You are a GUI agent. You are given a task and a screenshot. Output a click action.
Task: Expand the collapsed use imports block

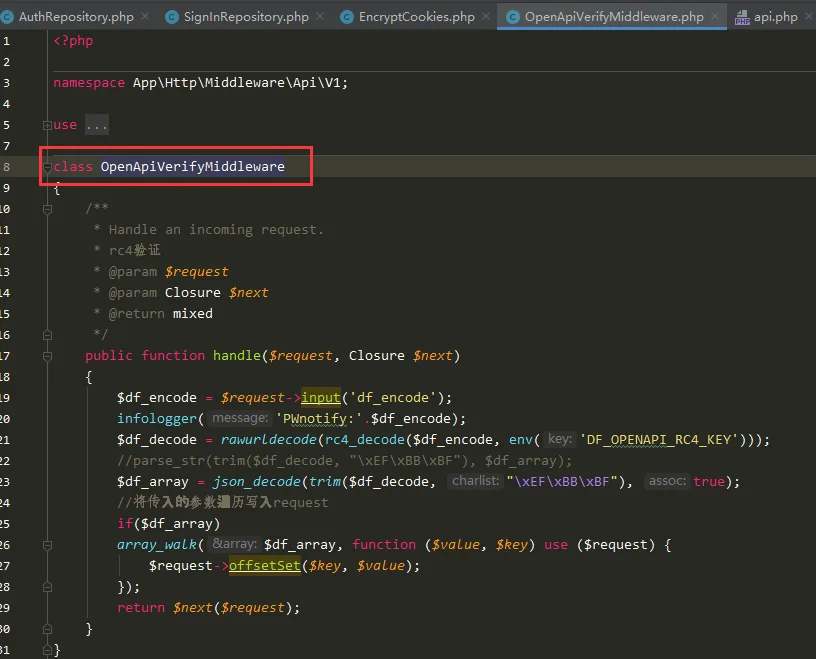tap(46, 125)
